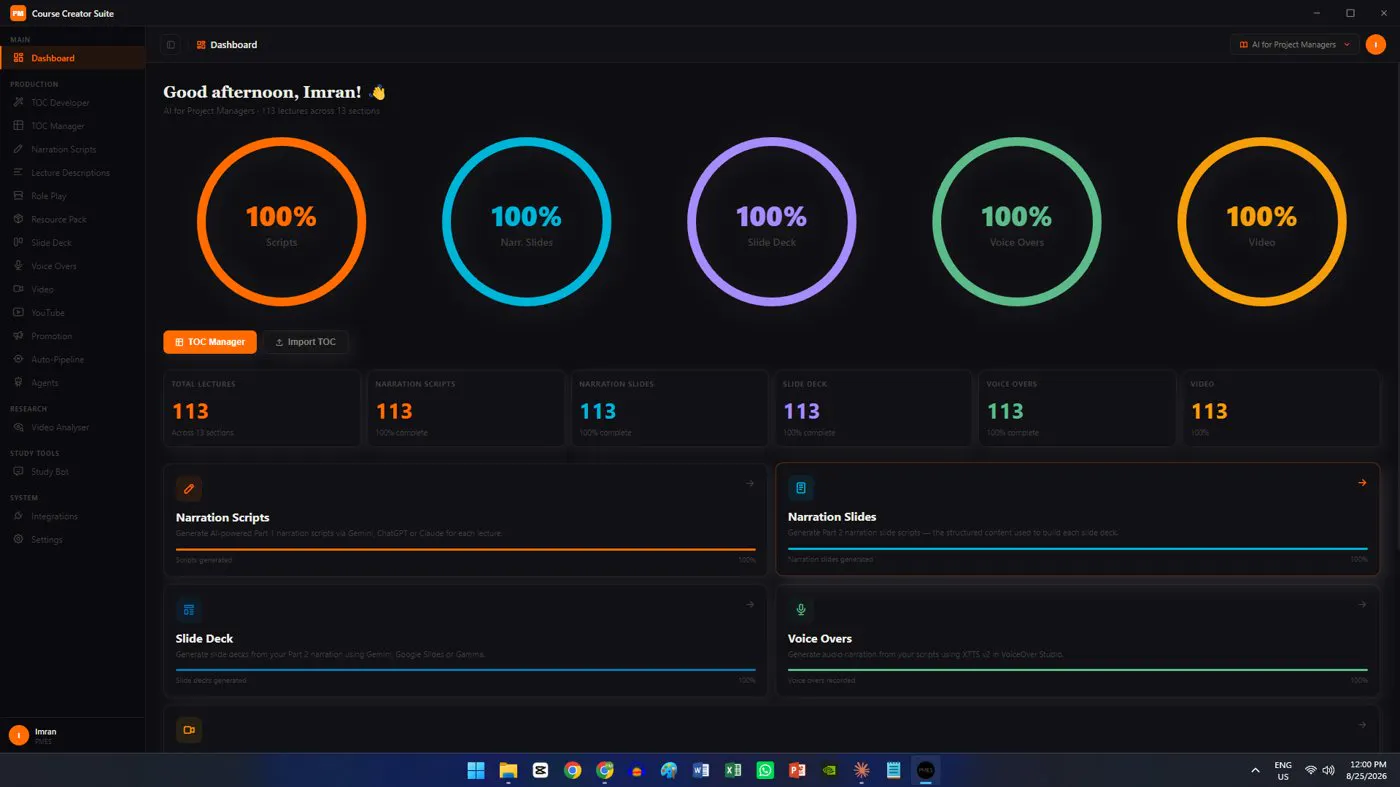This screenshot has height=787, width=1400.
Task: Click the Import TOC button
Action: 306,342
